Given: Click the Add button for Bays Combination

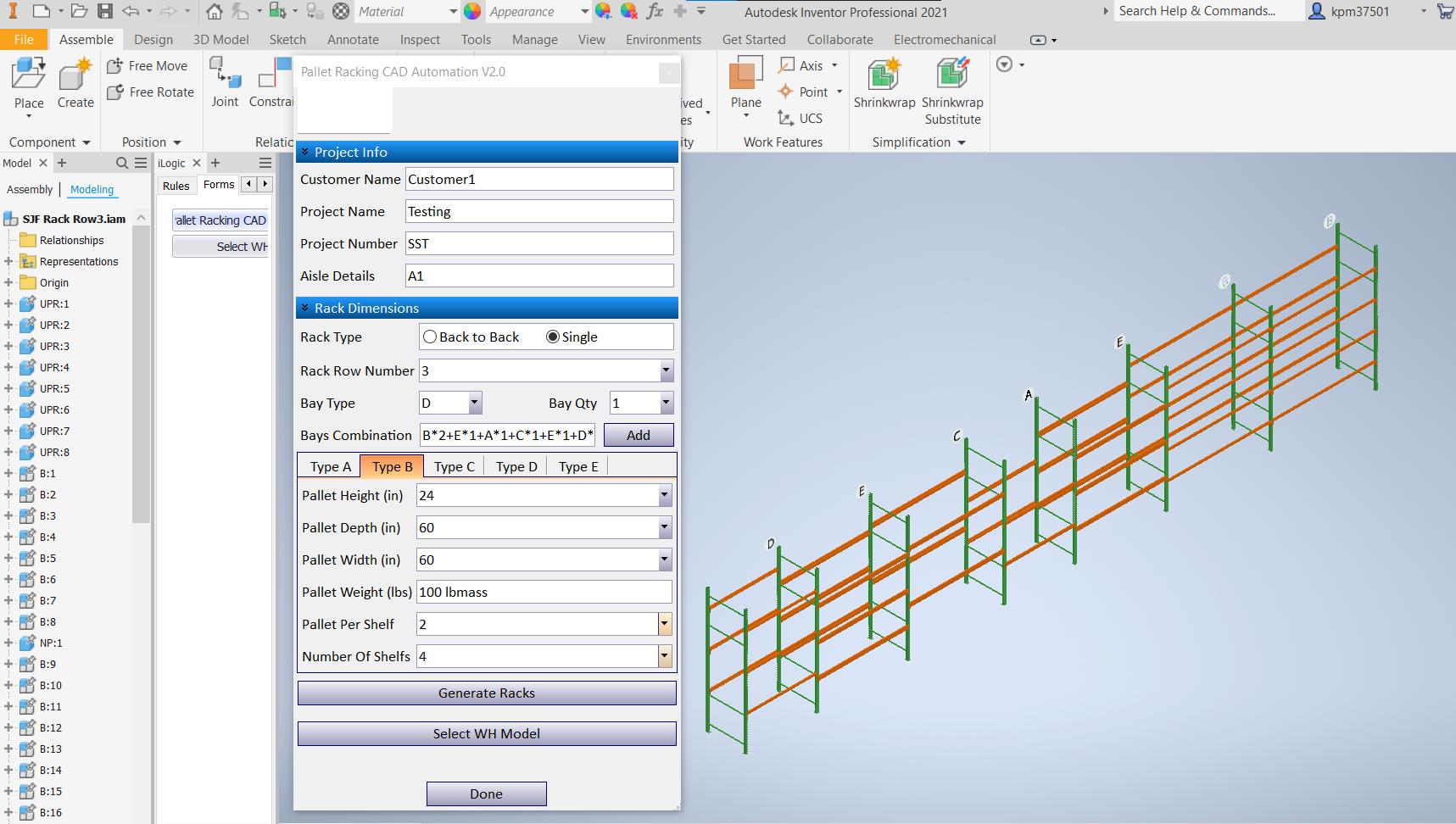Looking at the screenshot, I should coord(639,435).
